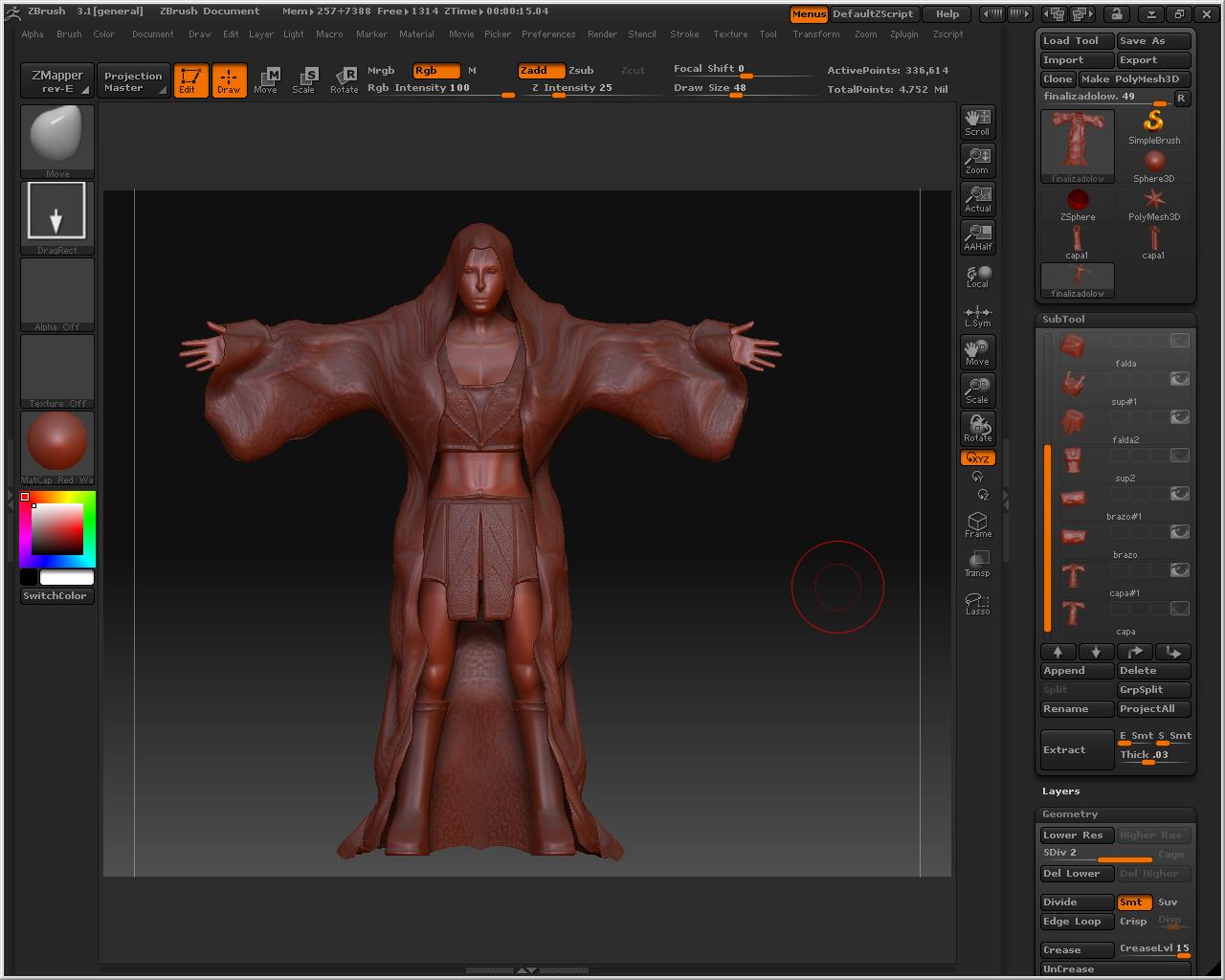This screenshot has height=980, width=1225.
Task: Select the MatCap Red Wax material thumbnail
Action: (x=57, y=442)
